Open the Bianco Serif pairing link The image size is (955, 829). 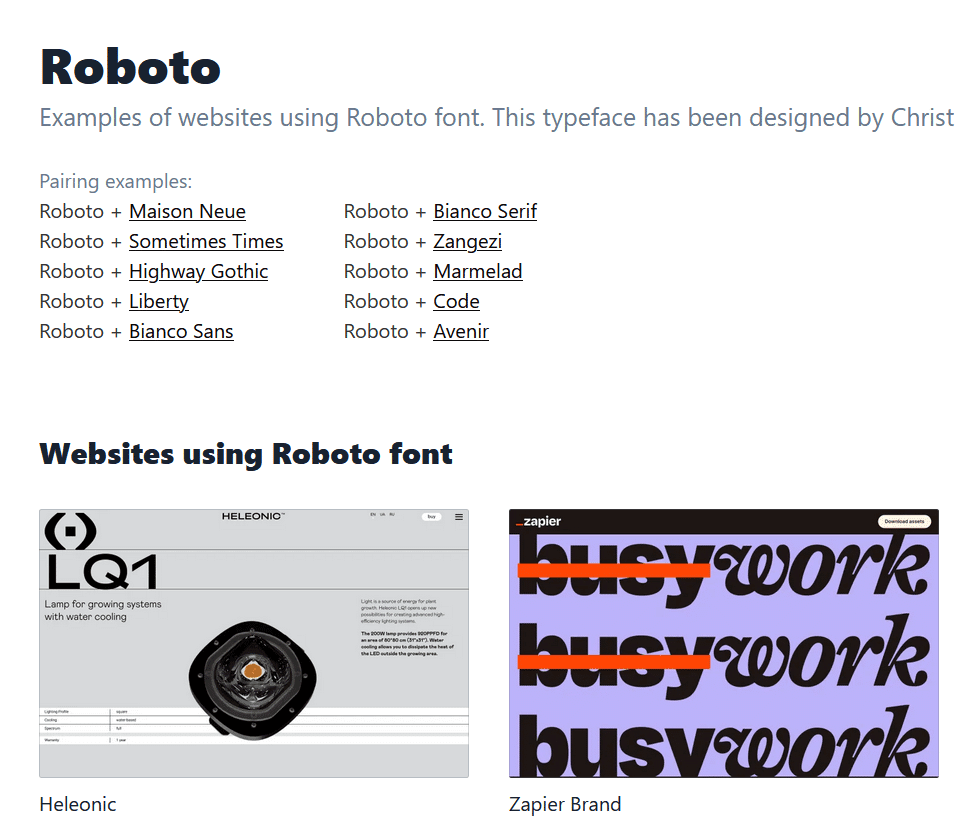tap(485, 211)
